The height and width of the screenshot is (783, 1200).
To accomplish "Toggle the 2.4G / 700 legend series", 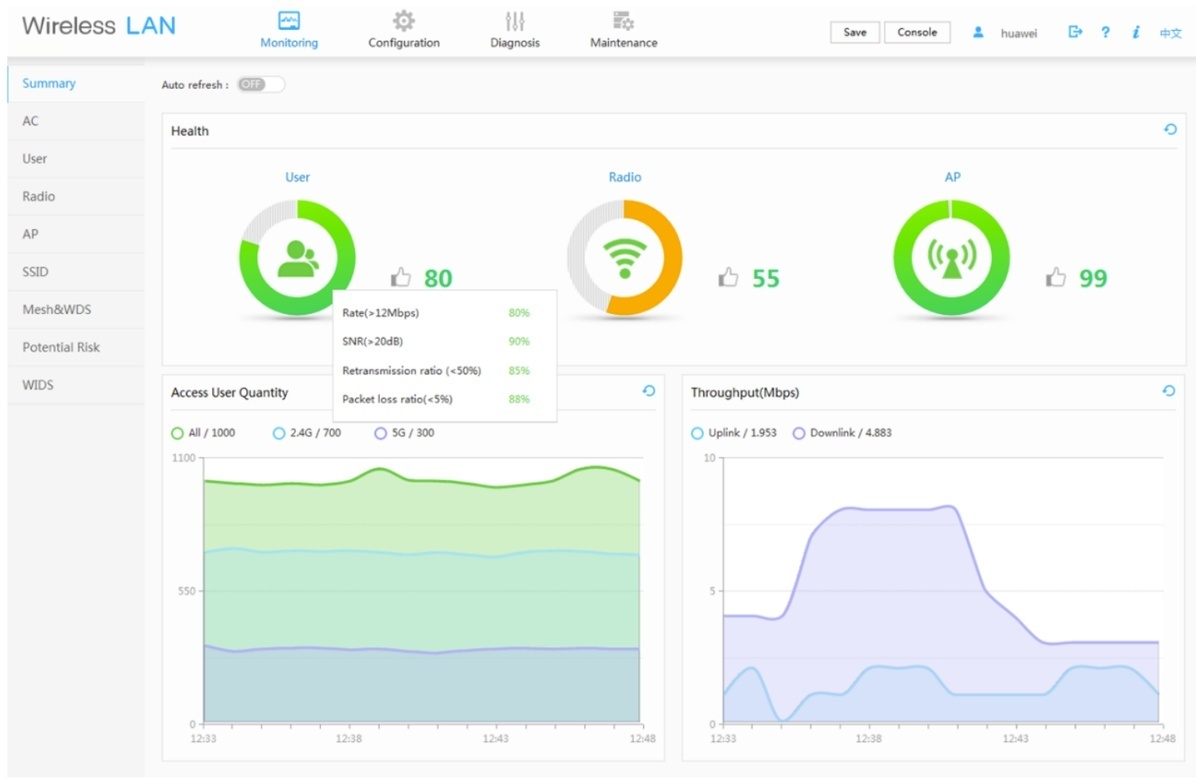I will [307, 433].
